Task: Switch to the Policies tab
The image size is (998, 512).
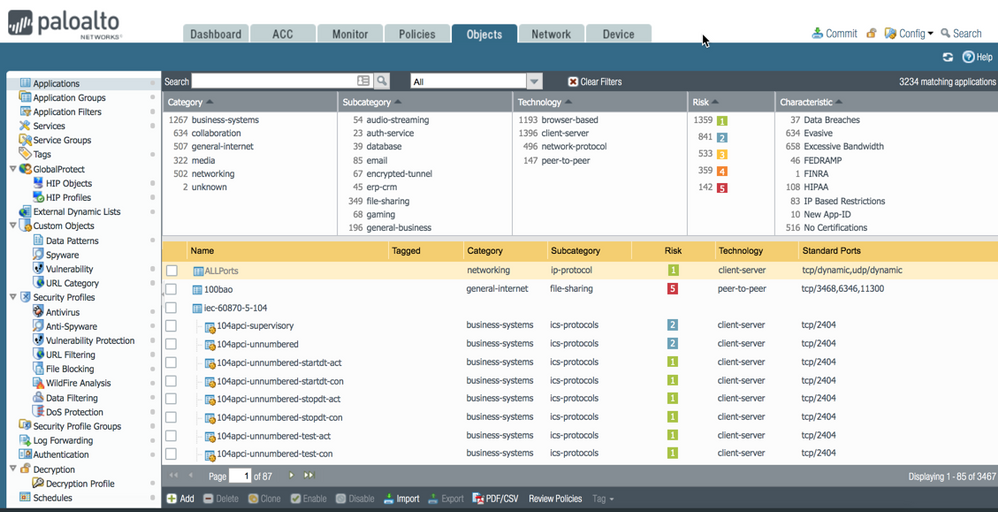Action: click(x=417, y=34)
